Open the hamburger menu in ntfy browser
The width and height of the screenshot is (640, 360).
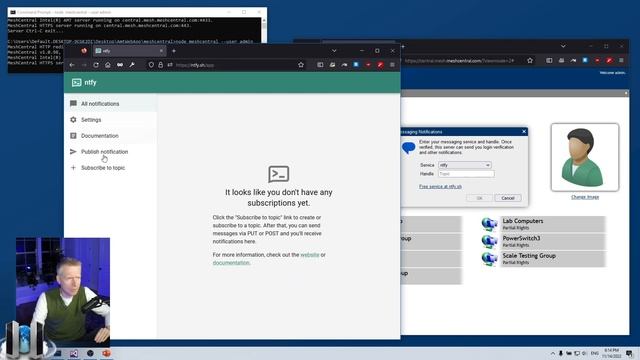[x=392, y=65]
